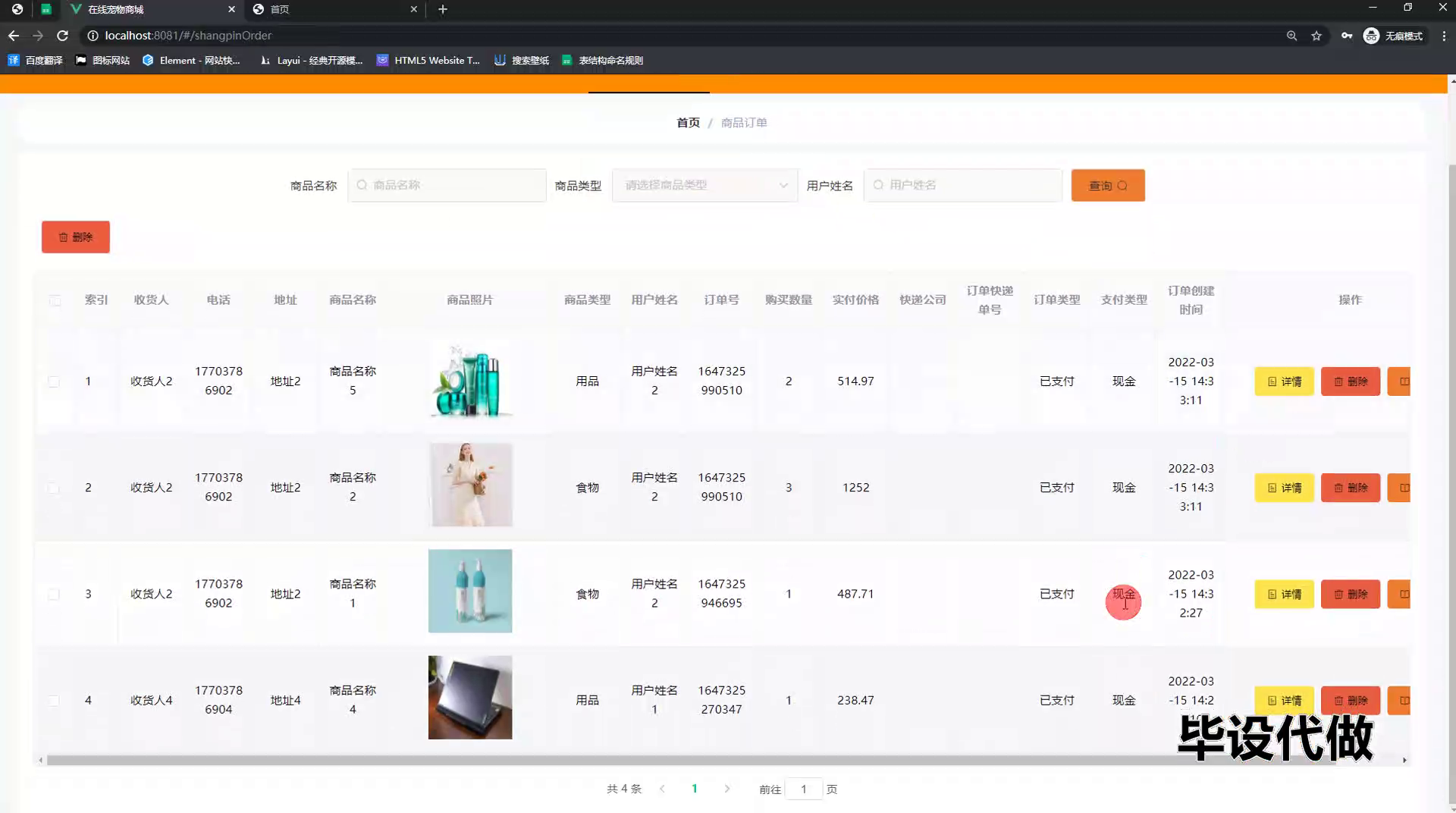This screenshot has height=813, width=1456.
Task: Check the checkbox for row 2 order
Action: click(54, 488)
